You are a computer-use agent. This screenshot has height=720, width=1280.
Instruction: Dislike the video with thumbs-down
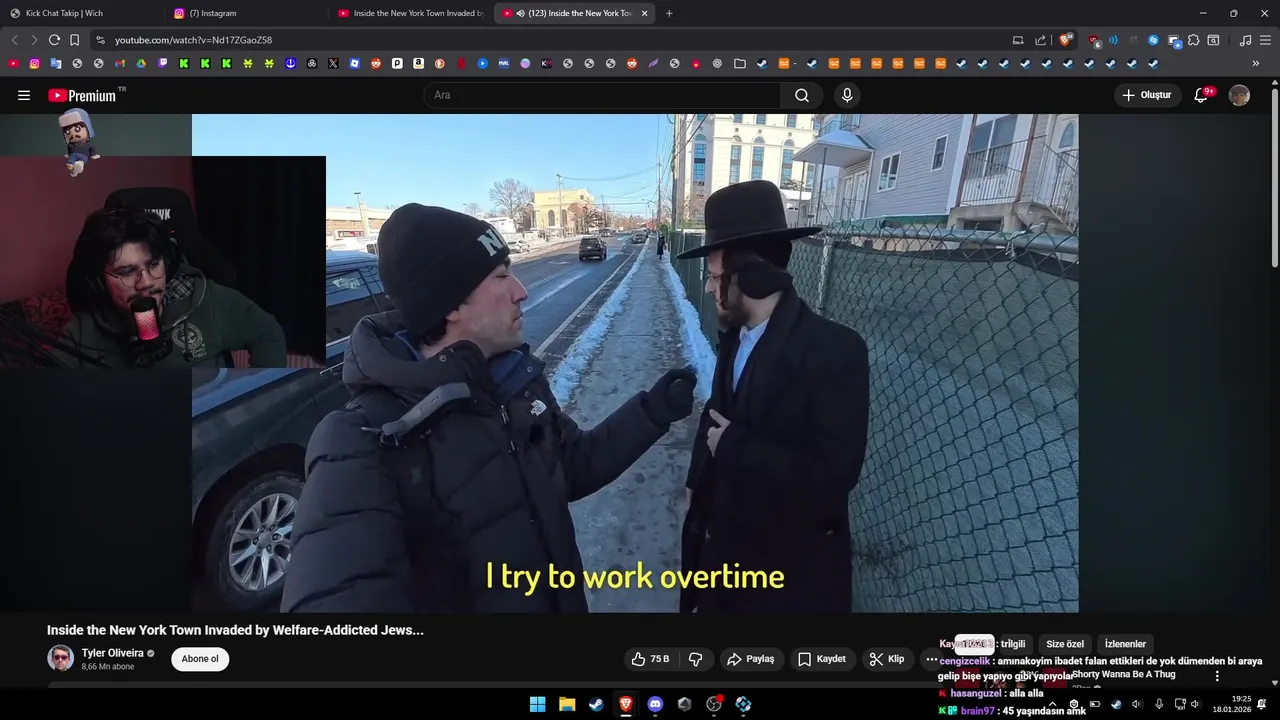pyautogui.click(x=696, y=659)
